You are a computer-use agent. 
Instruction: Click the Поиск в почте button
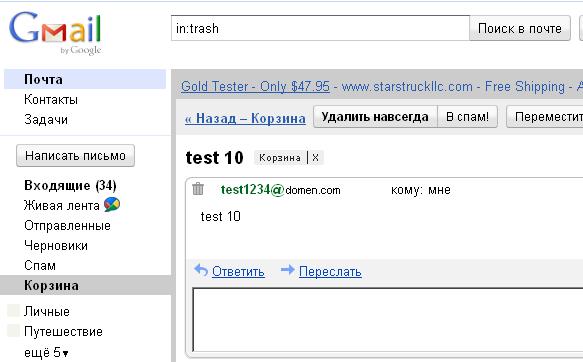(520, 28)
